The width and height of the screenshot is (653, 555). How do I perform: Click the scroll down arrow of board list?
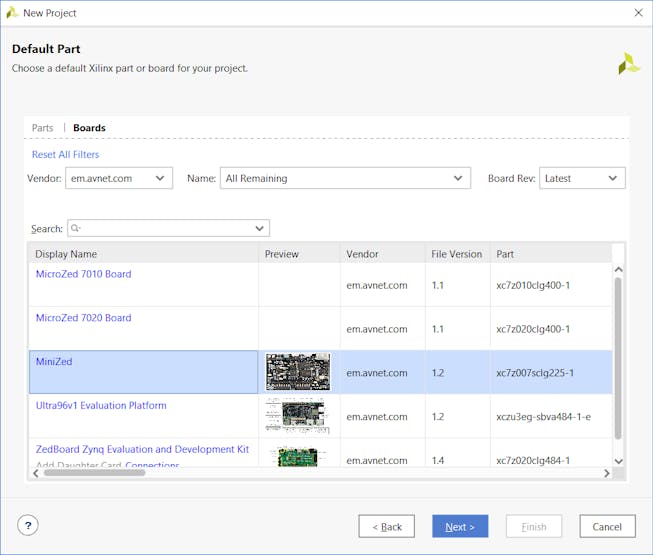pyautogui.click(x=618, y=461)
